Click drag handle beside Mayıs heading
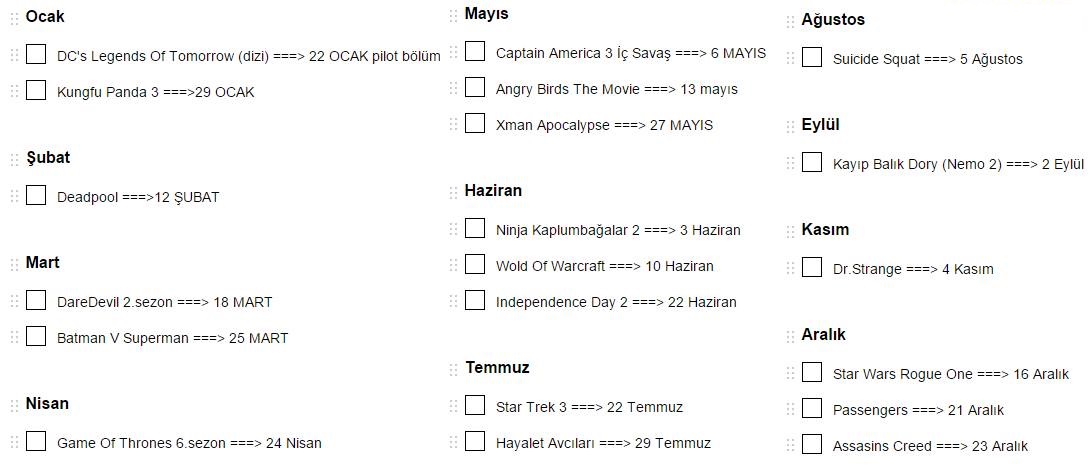This screenshot has width=1092, height=470. 454,15
